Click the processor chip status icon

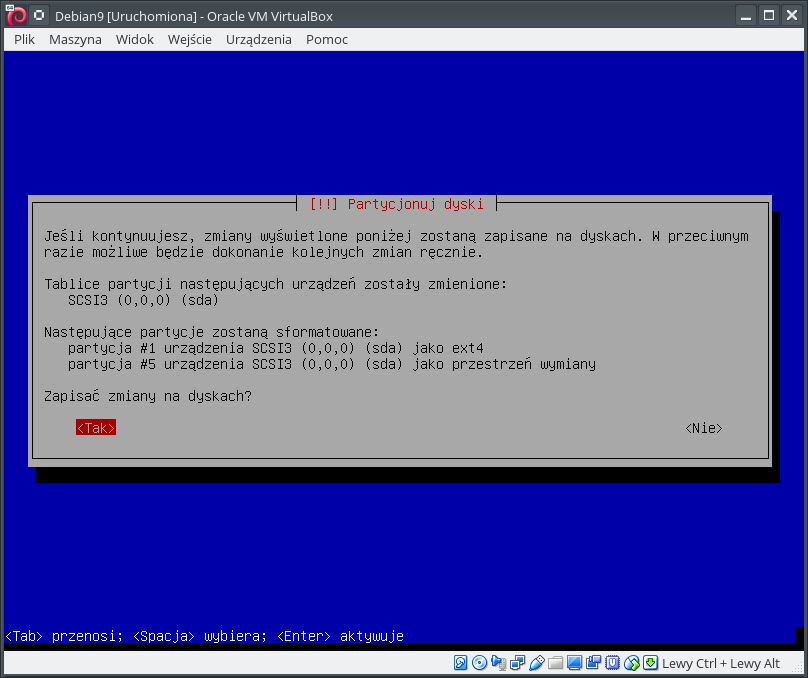tap(612, 663)
